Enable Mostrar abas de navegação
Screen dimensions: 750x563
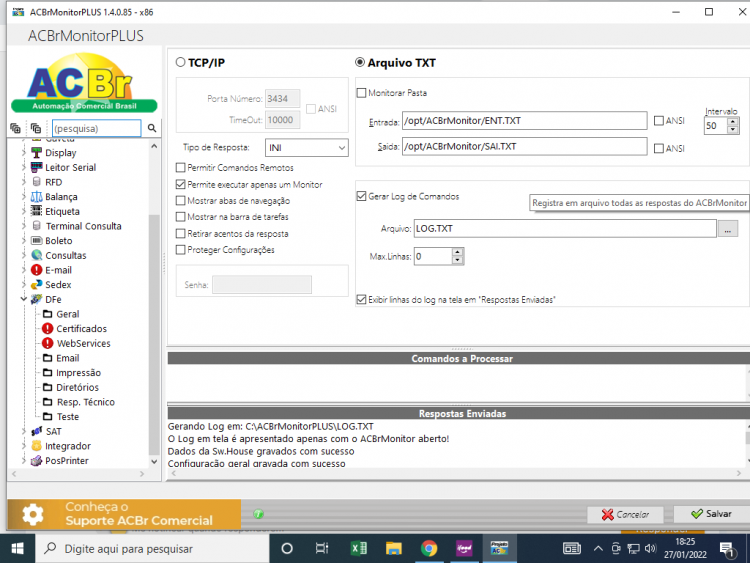tap(180, 200)
